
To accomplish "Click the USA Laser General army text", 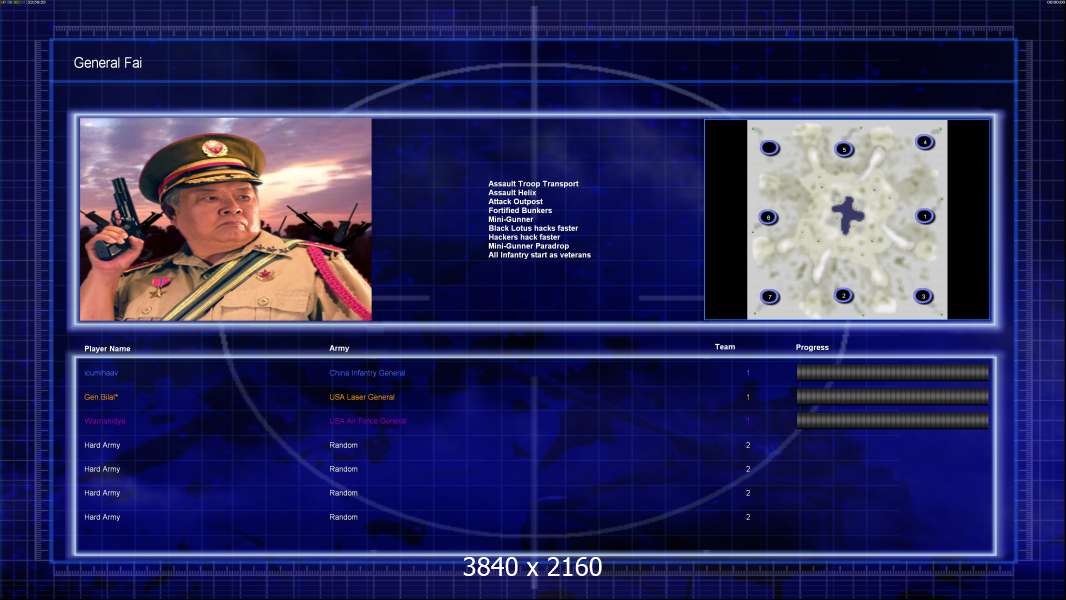I will click(x=362, y=397).
